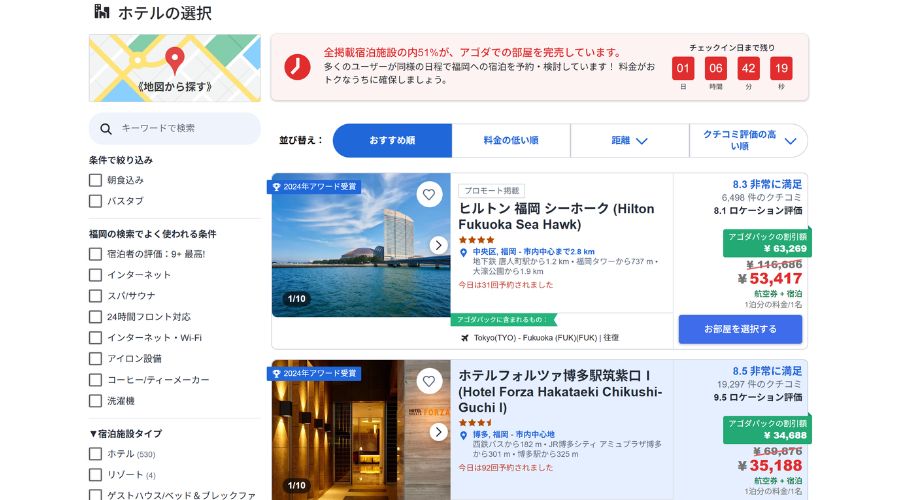This screenshot has height=500, width=900.
Task: Click the Hotel Forza star rating icons
Action: pyautogui.click(x=475, y=423)
